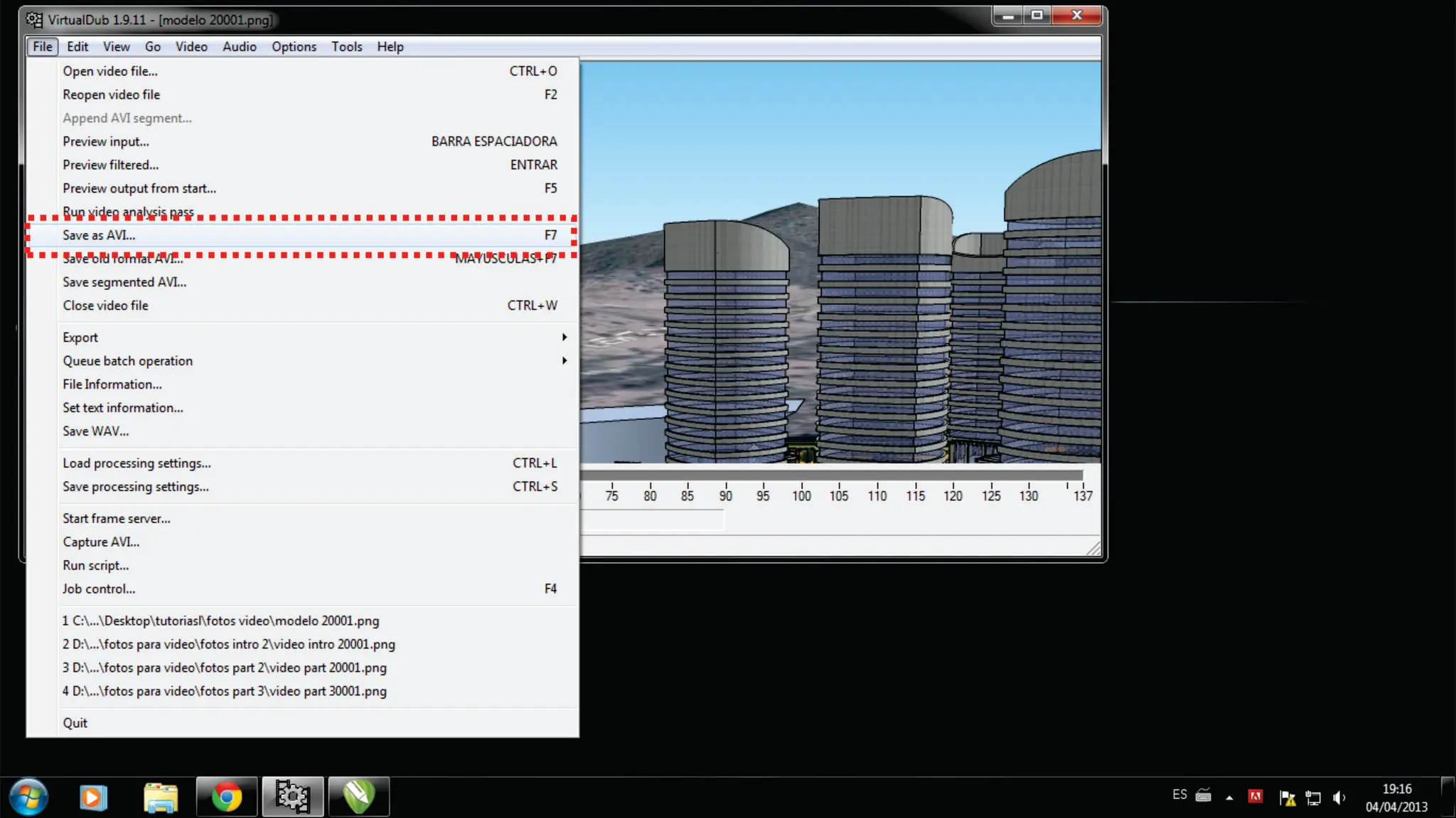Viewport: 1456px width, 818px height.
Task: Show hidden tray icons arrow
Action: click(x=1229, y=797)
